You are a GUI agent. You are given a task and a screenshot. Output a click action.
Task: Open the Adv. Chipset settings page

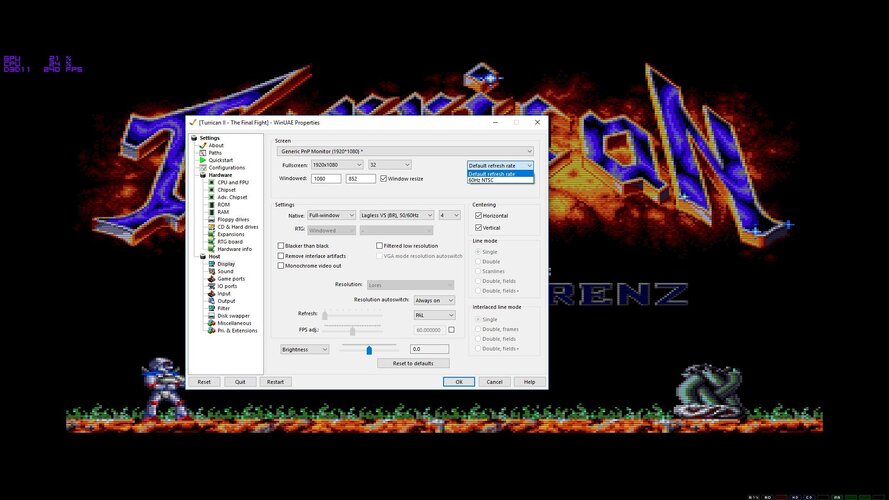pos(232,197)
